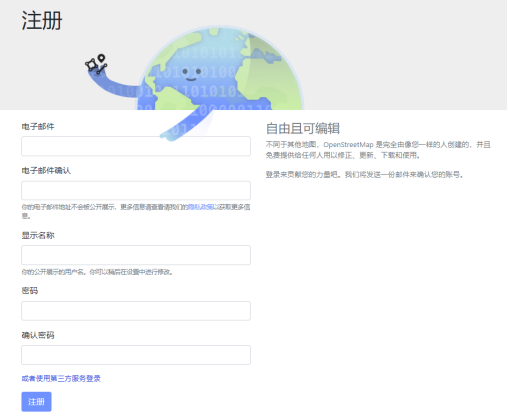Click the 显示名称 label
This screenshot has width=508, height=418.
pos(38,235)
